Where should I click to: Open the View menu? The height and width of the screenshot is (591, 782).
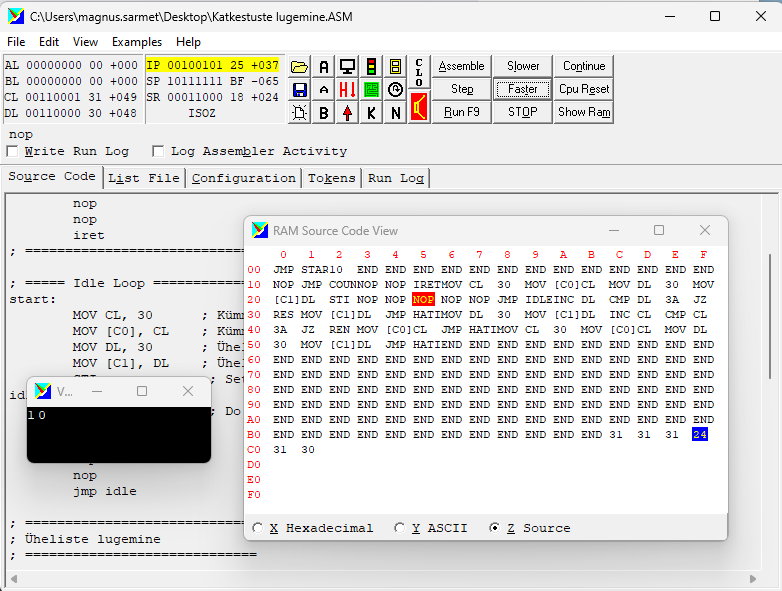(85, 42)
